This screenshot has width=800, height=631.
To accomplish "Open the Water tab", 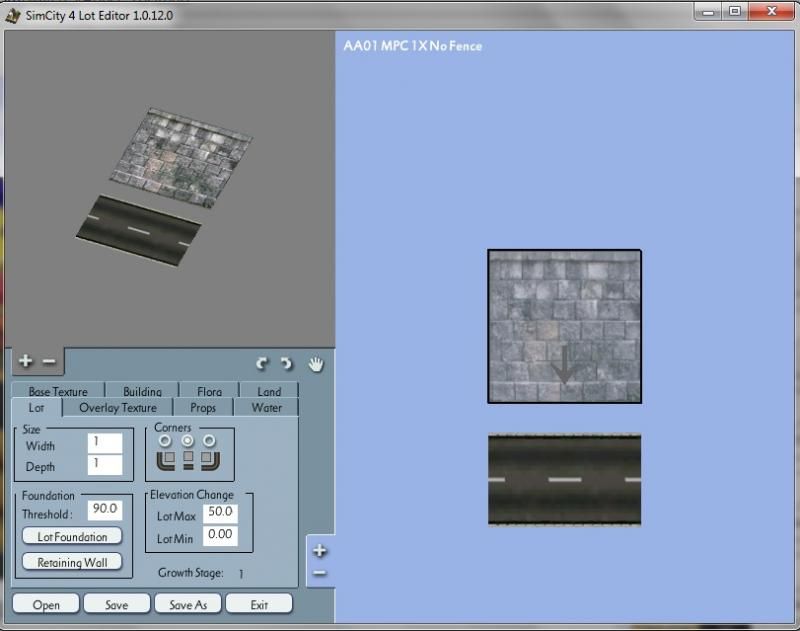I will [x=266, y=408].
